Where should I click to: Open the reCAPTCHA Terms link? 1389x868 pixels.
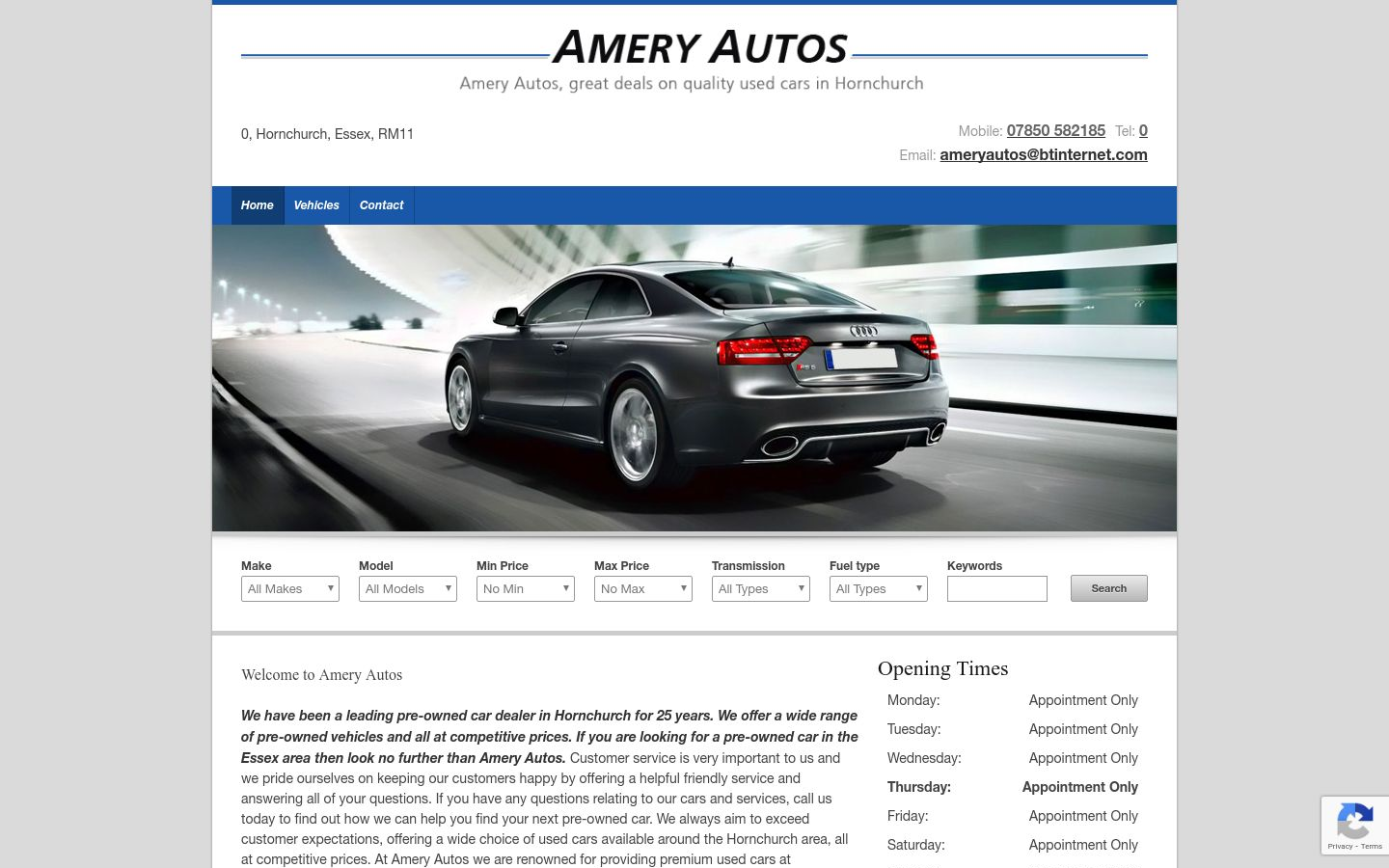1372,846
